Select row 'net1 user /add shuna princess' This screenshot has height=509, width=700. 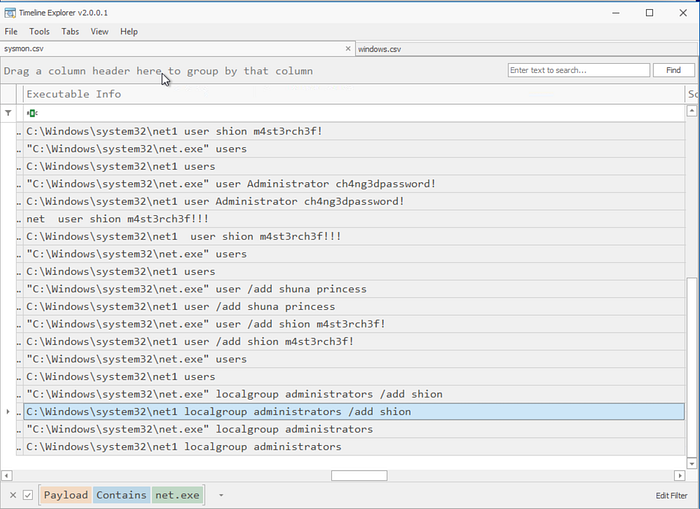point(354,307)
